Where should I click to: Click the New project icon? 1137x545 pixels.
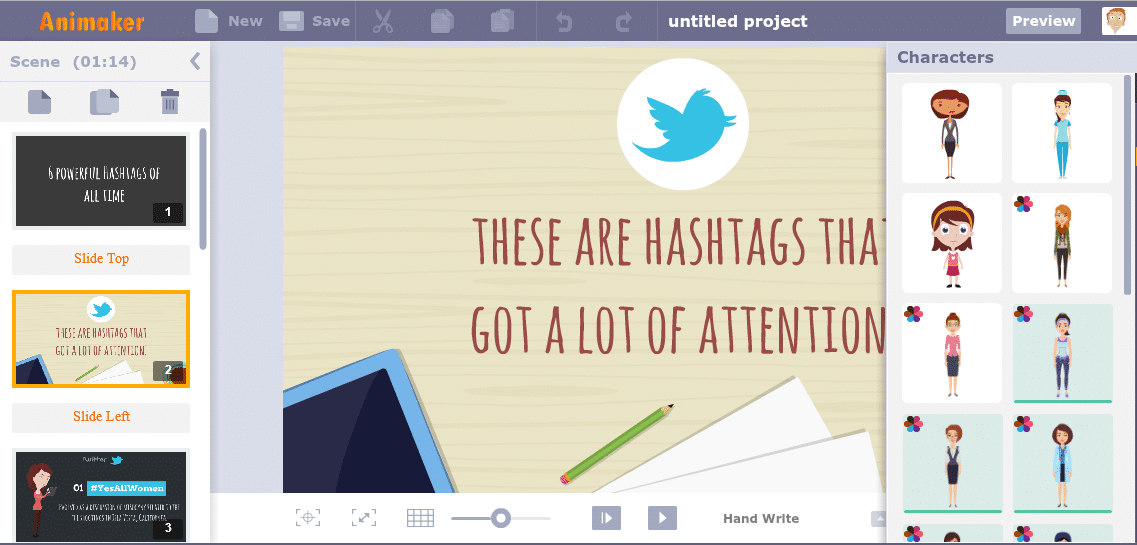click(x=206, y=21)
